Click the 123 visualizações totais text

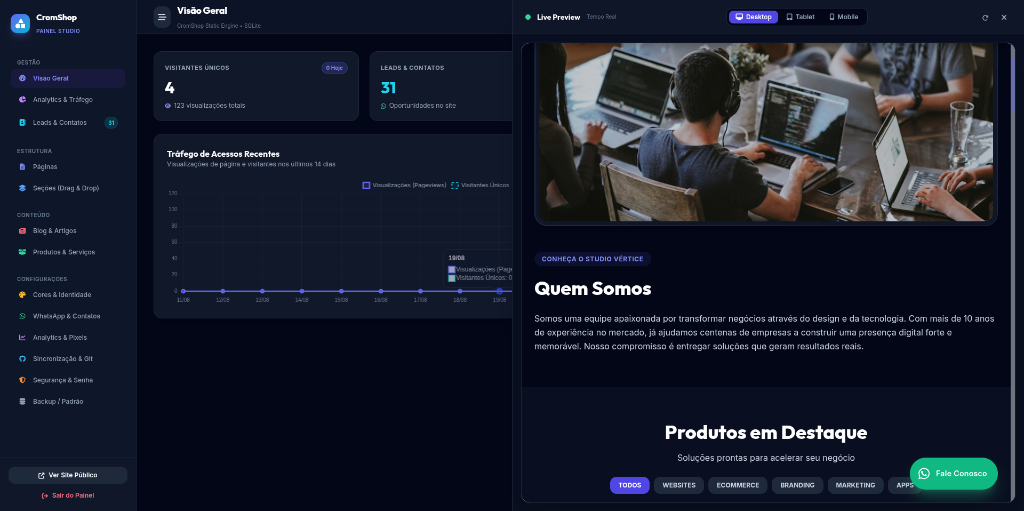(x=210, y=105)
